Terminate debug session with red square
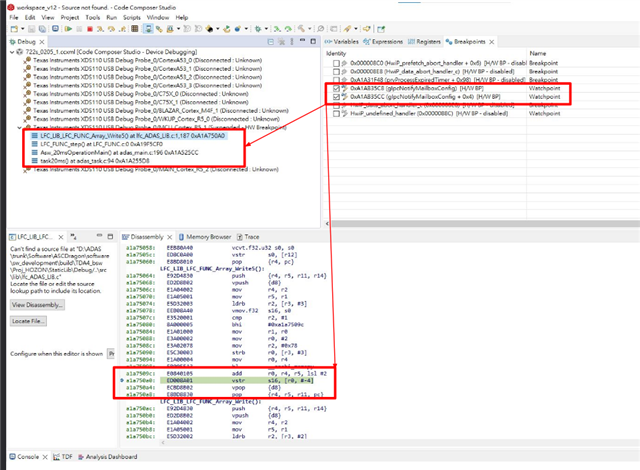The image size is (640, 470). click(x=90, y=29)
